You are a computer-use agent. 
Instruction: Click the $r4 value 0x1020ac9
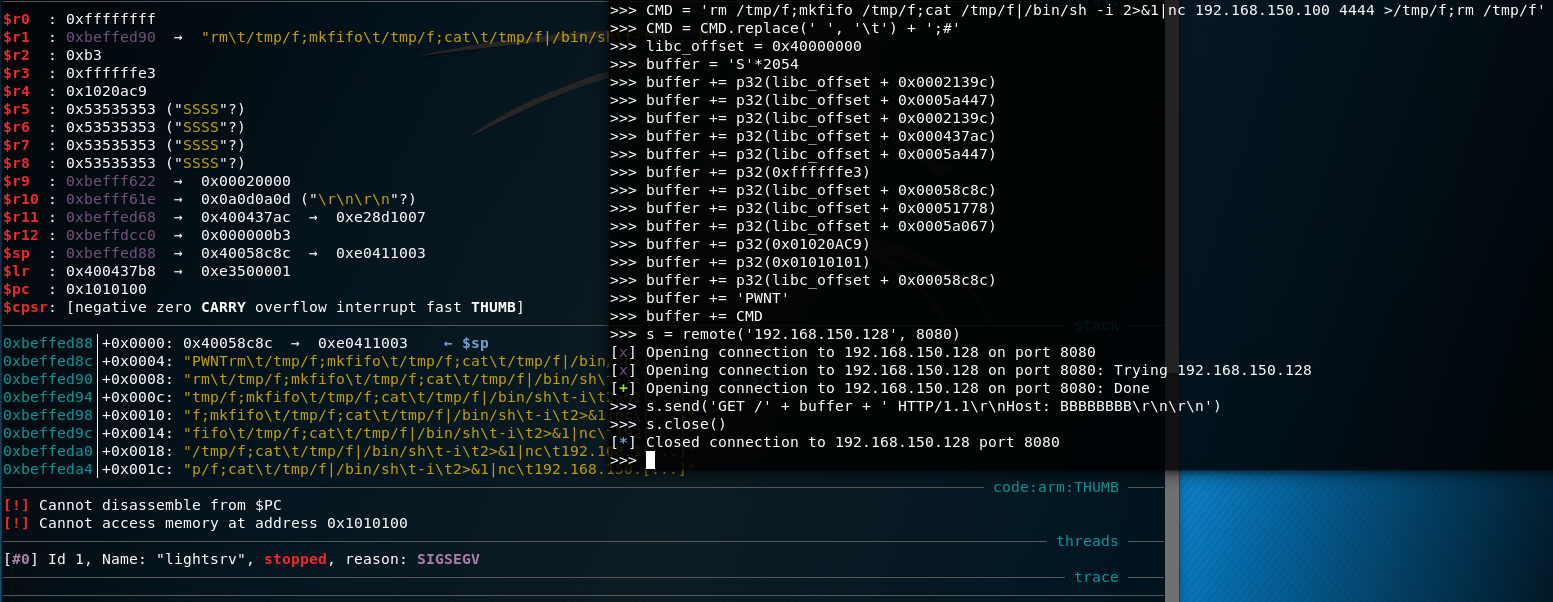[x=106, y=91]
